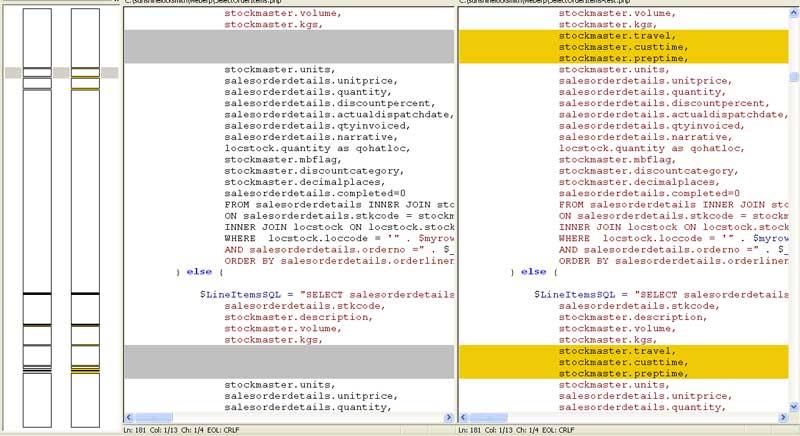Click the 'else' keyword in right pane

coord(533,271)
